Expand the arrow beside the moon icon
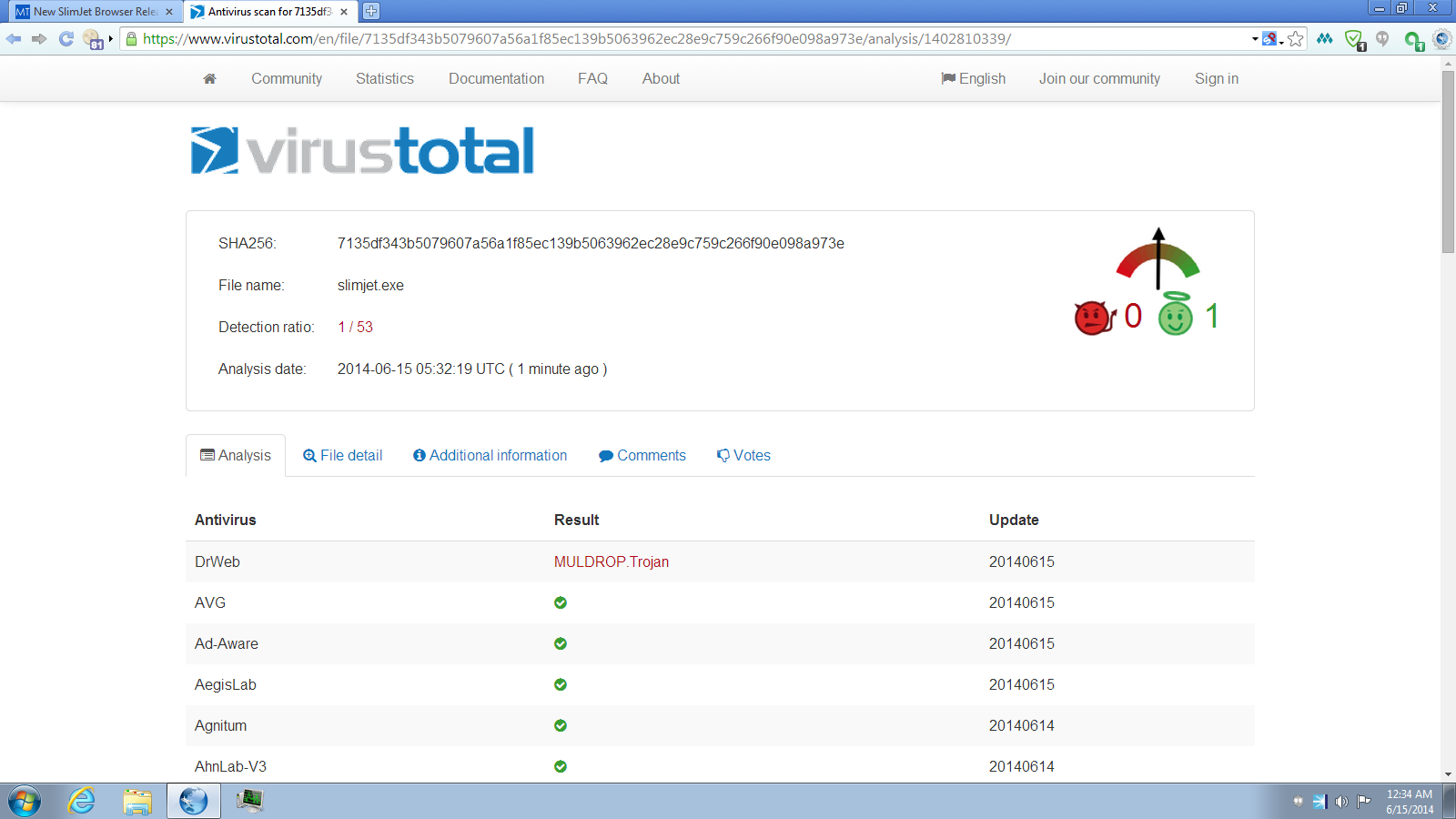 pyautogui.click(x=110, y=39)
